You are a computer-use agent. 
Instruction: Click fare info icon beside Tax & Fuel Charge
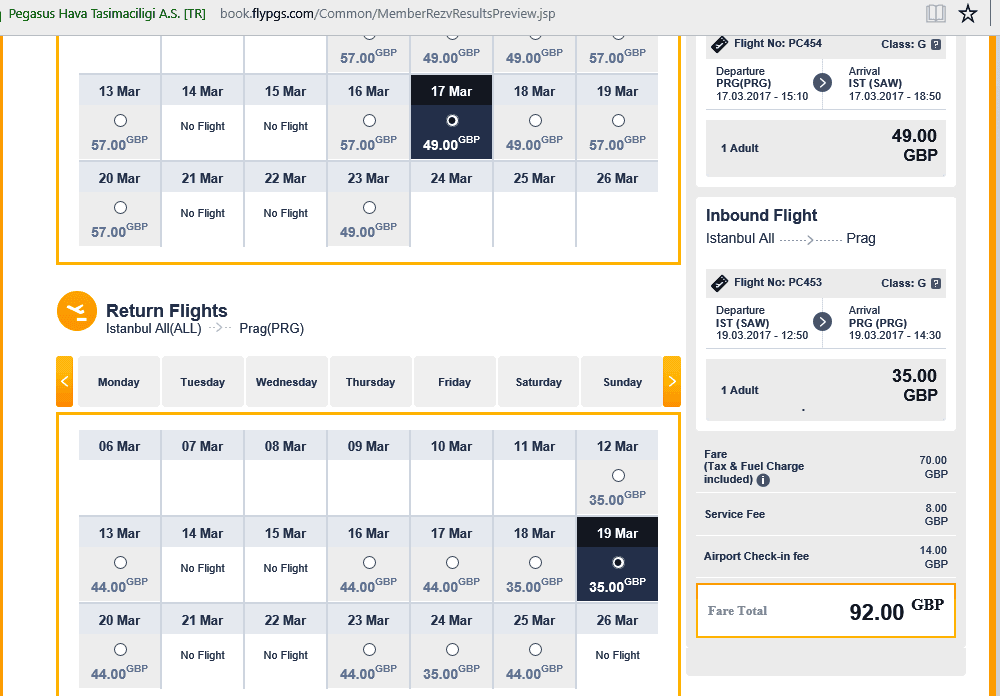pyautogui.click(x=763, y=480)
